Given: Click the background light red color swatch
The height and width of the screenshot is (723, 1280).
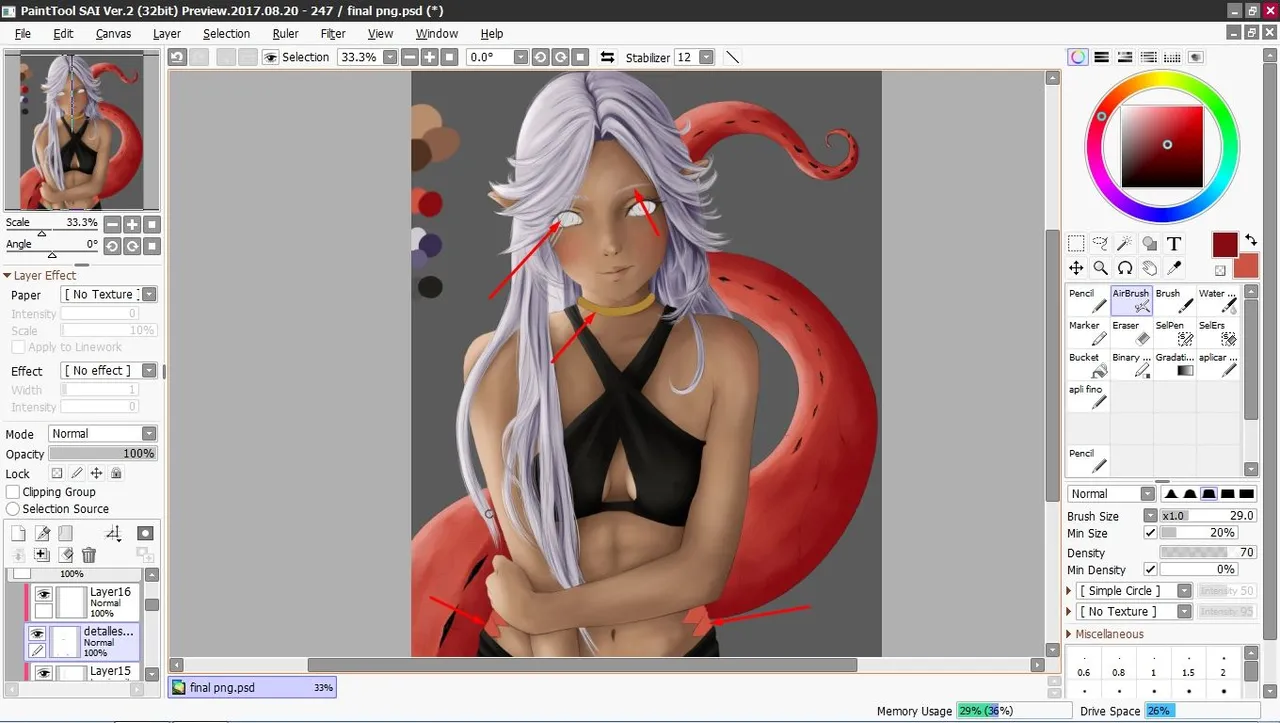Looking at the screenshot, I should (x=1247, y=267).
